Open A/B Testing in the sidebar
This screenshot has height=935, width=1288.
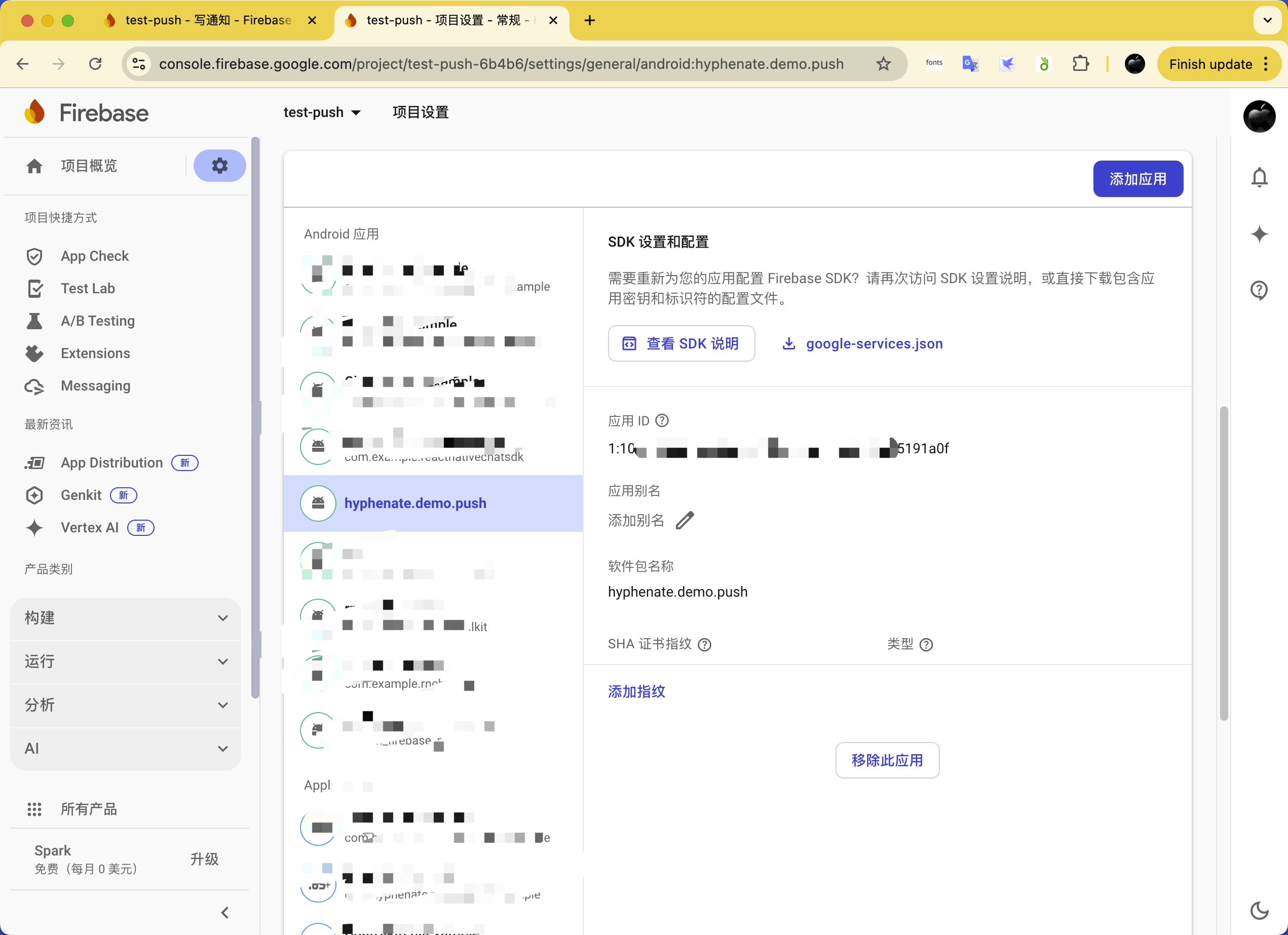[x=97, y=321]
